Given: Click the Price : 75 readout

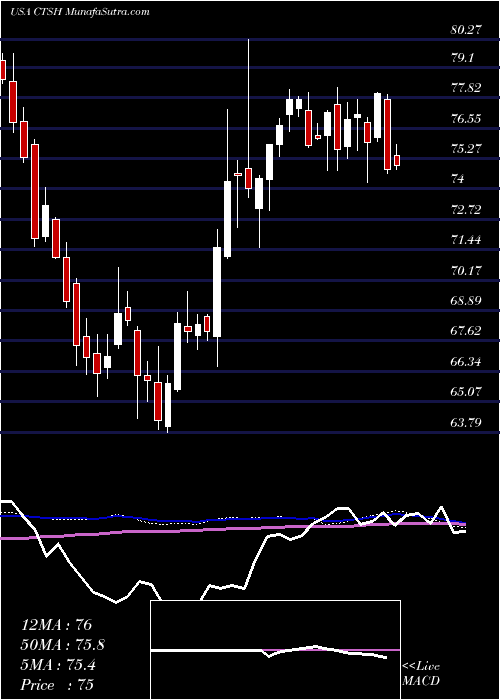Looking at the screenshot, I should pyautogui.click(x=57, y=685).
